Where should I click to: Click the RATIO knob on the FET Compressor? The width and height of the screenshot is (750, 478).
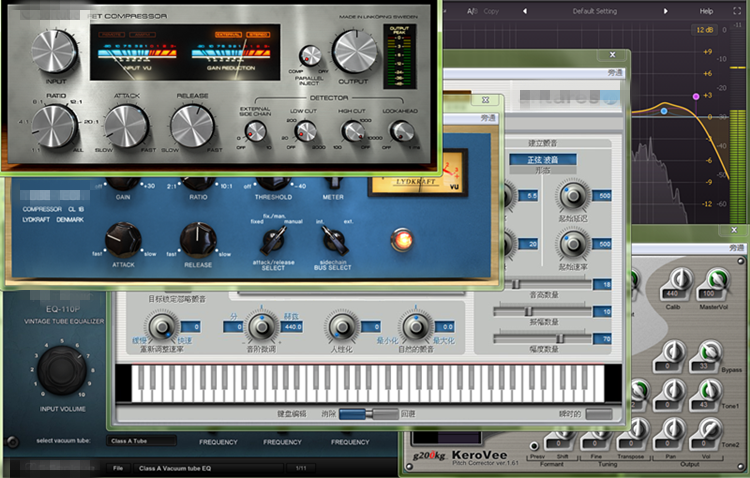point(55,126)
